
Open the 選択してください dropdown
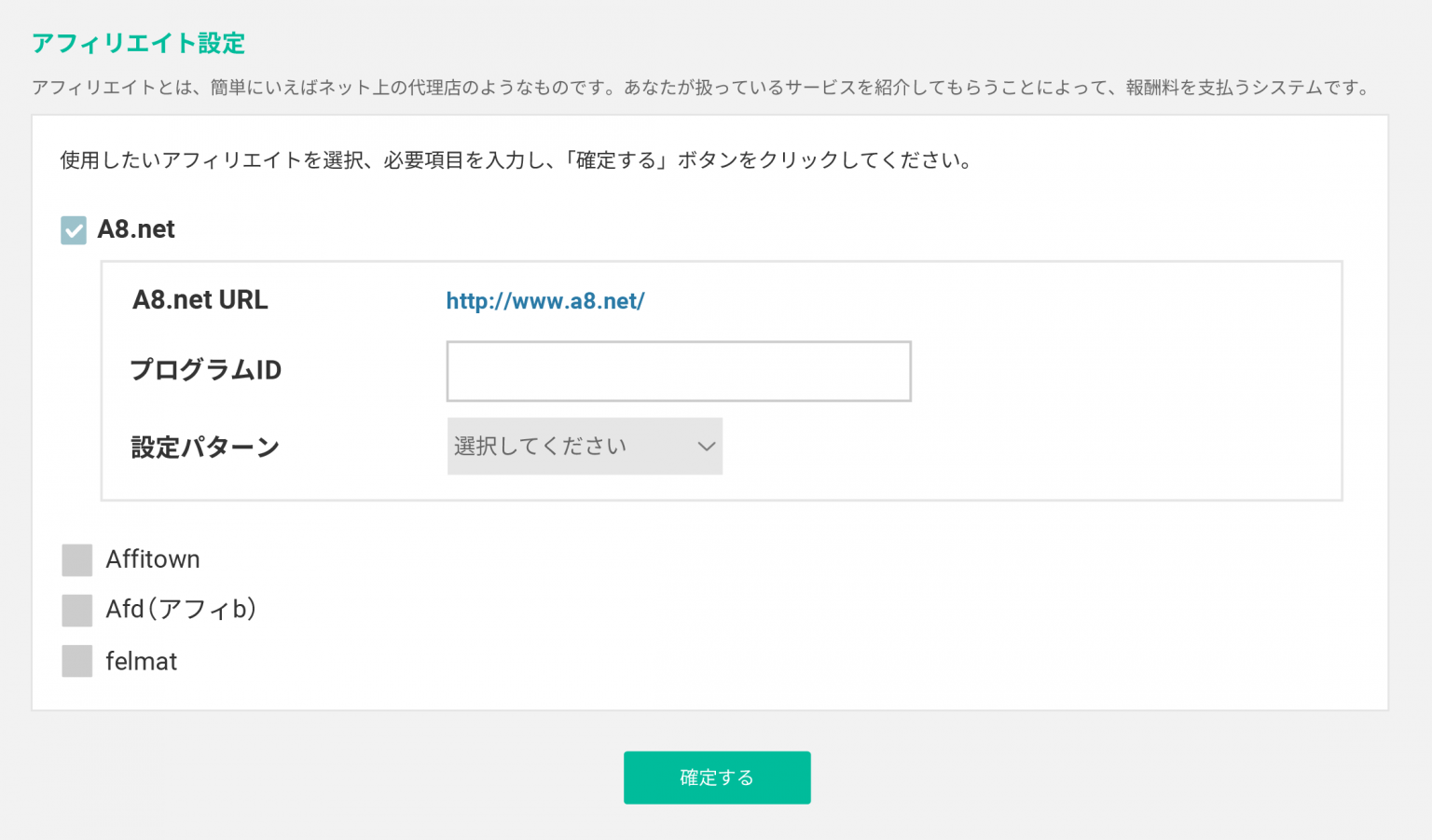tap(585, 446)
